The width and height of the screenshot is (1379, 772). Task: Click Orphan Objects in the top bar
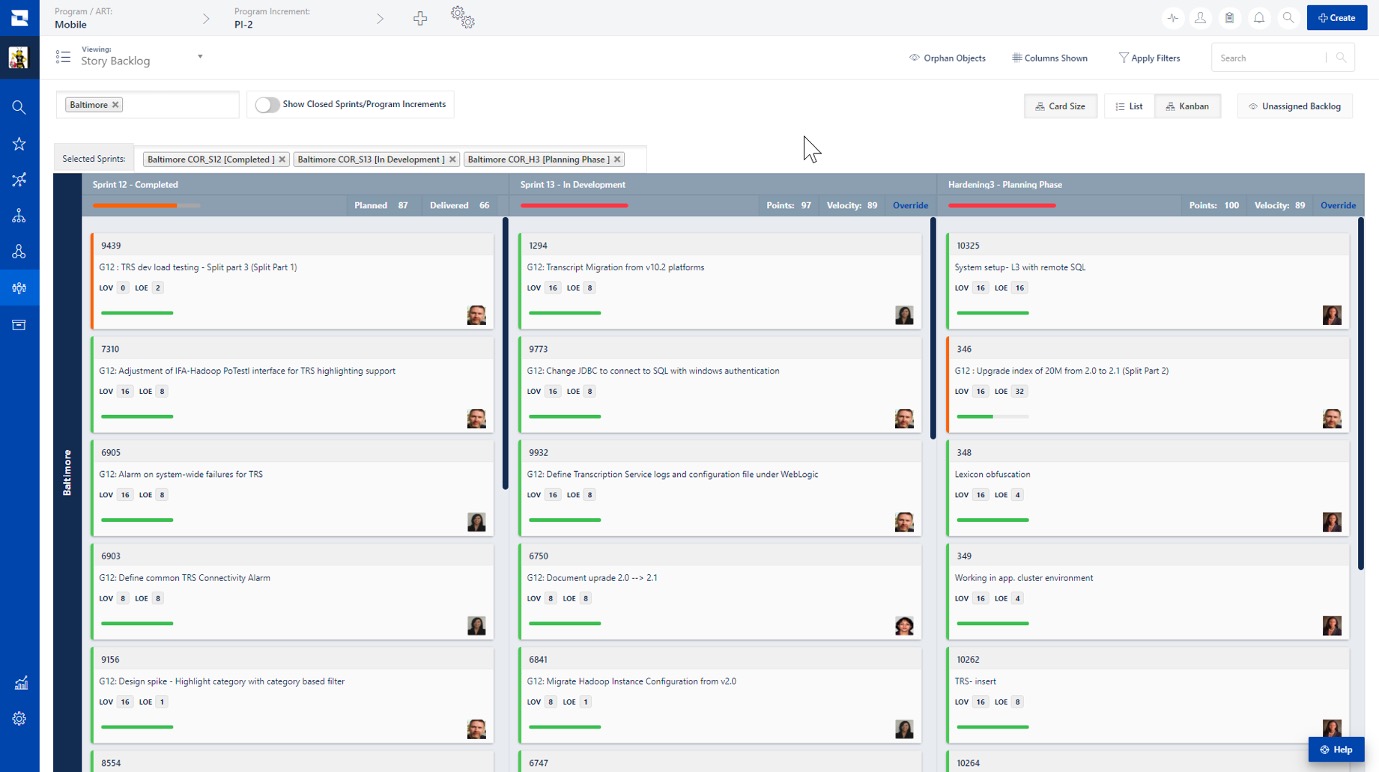(x=947, y=57)
